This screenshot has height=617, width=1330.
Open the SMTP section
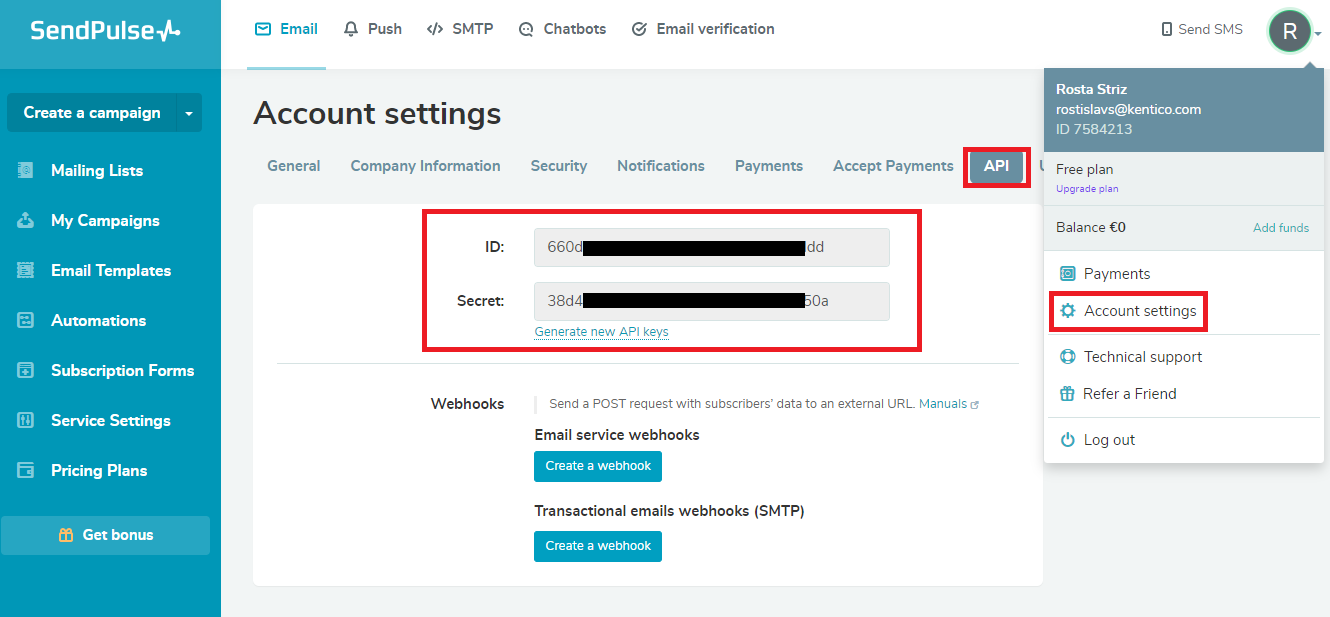click(460, 29)
